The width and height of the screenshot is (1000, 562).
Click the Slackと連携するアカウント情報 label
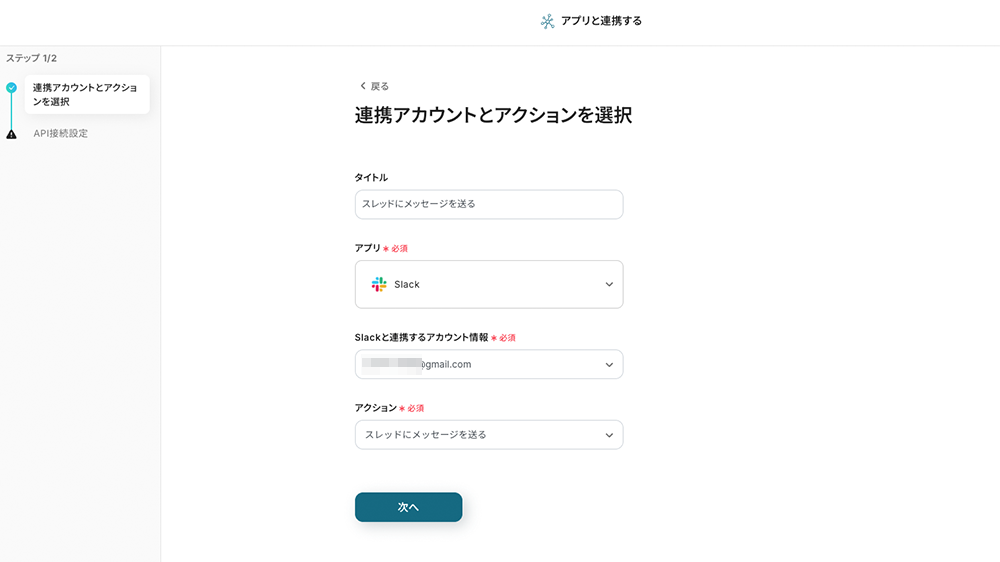[421, 338]
